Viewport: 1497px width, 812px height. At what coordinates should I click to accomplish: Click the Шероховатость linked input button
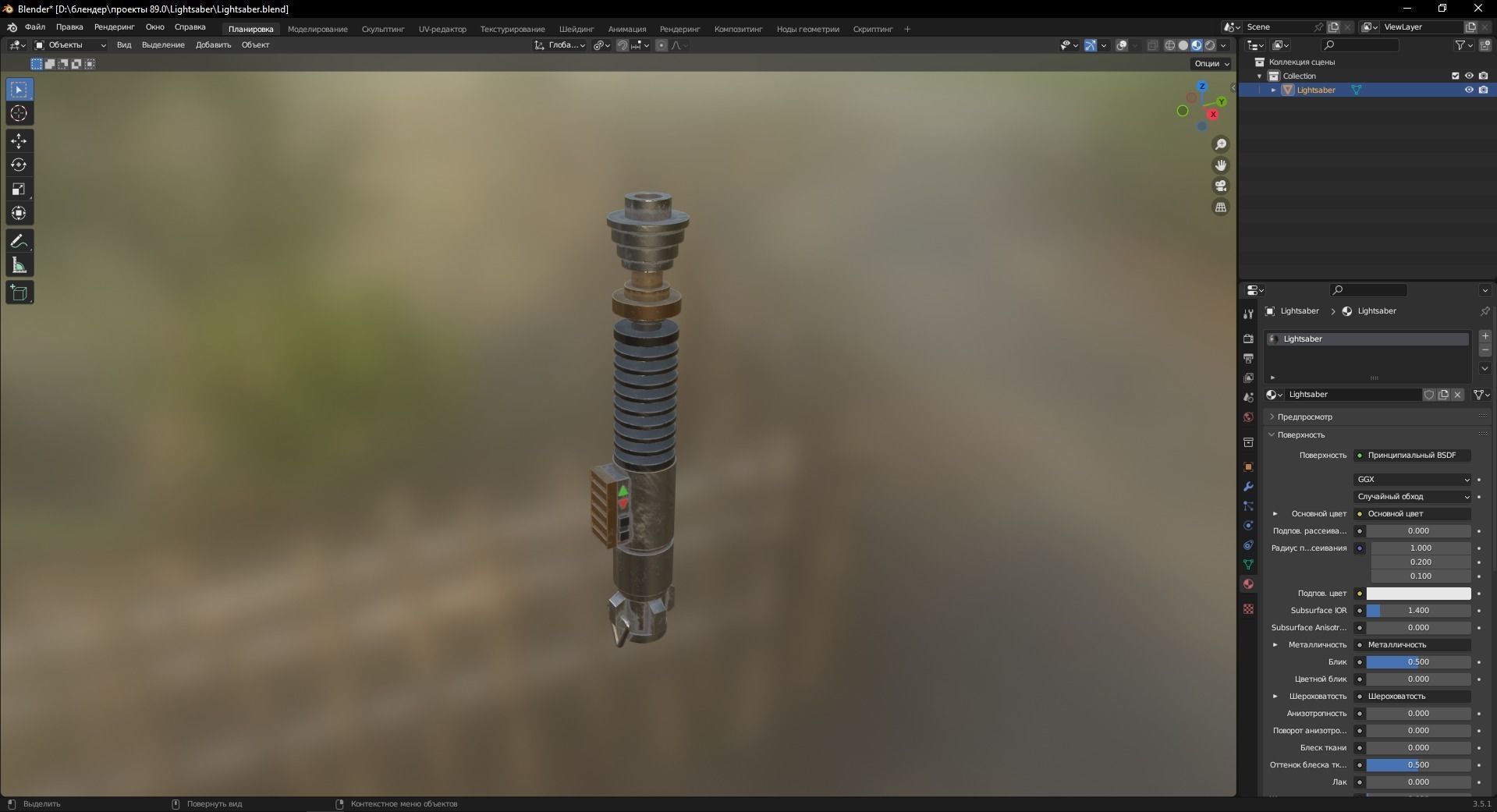[1413, 697]
